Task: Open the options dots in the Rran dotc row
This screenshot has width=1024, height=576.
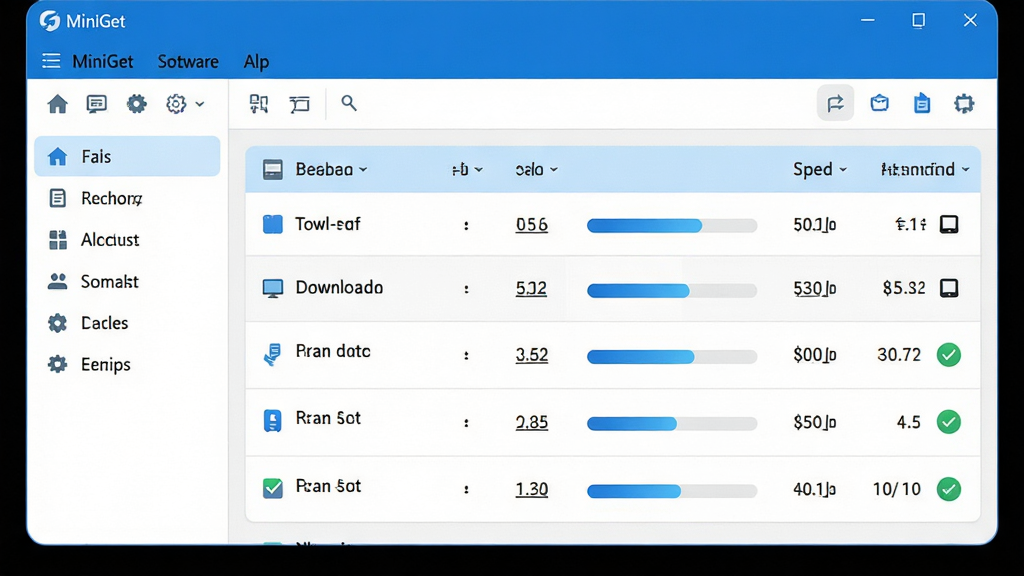Action: (466, 355)
